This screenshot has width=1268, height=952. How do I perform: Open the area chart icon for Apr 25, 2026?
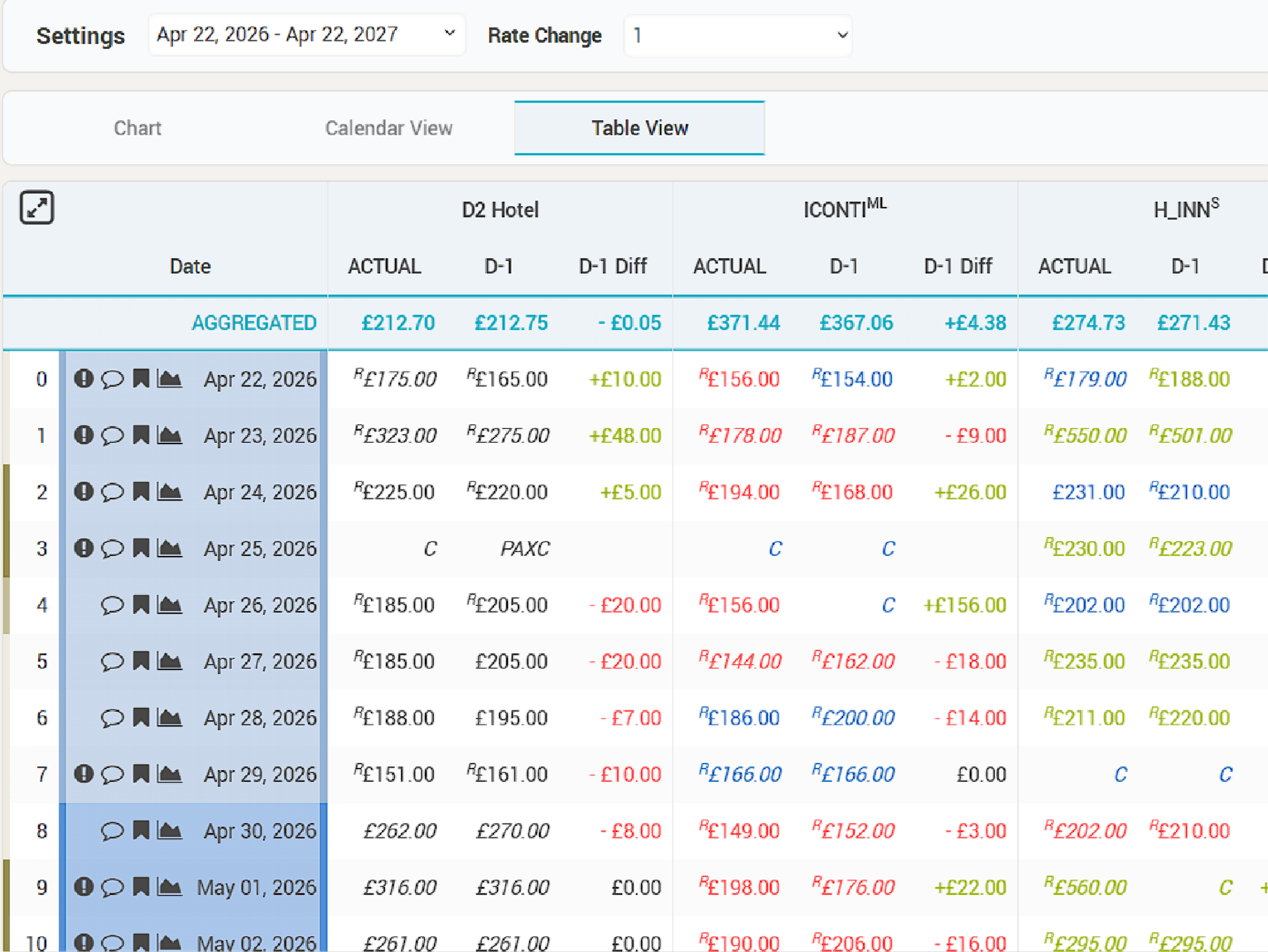tap(170, 548)
